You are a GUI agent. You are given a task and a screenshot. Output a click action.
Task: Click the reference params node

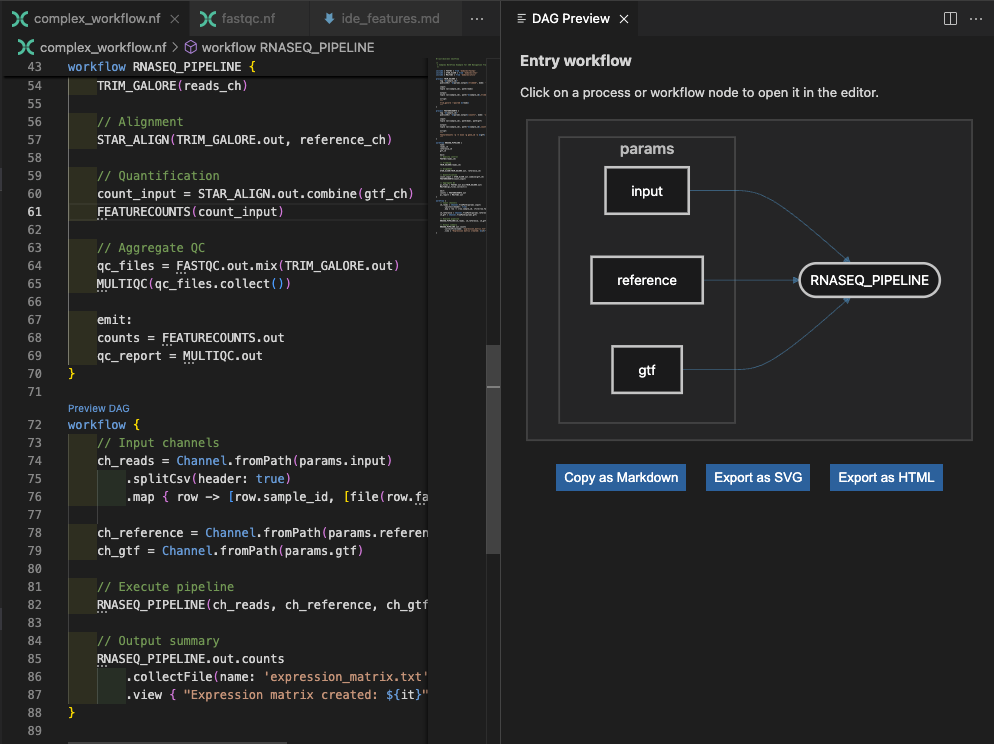click(x=647, y=280)
